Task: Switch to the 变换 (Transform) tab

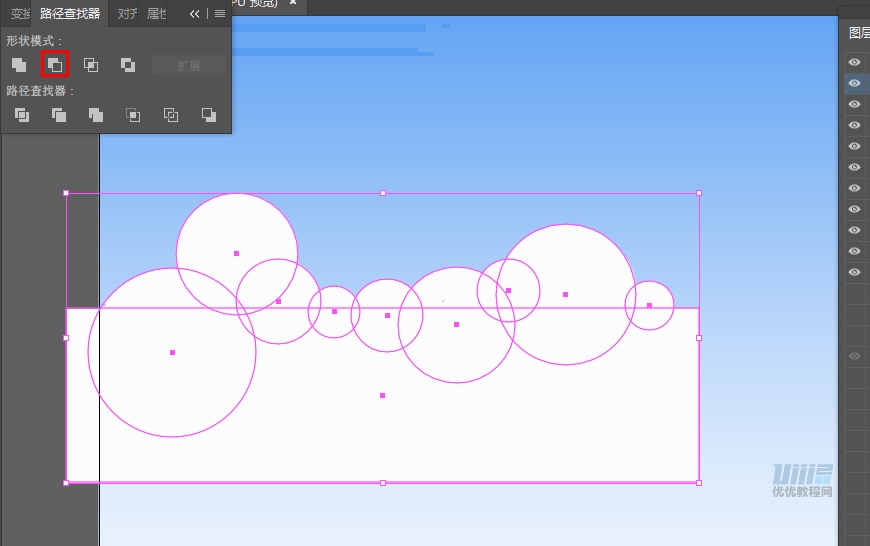Action: (x=18, y=14)
